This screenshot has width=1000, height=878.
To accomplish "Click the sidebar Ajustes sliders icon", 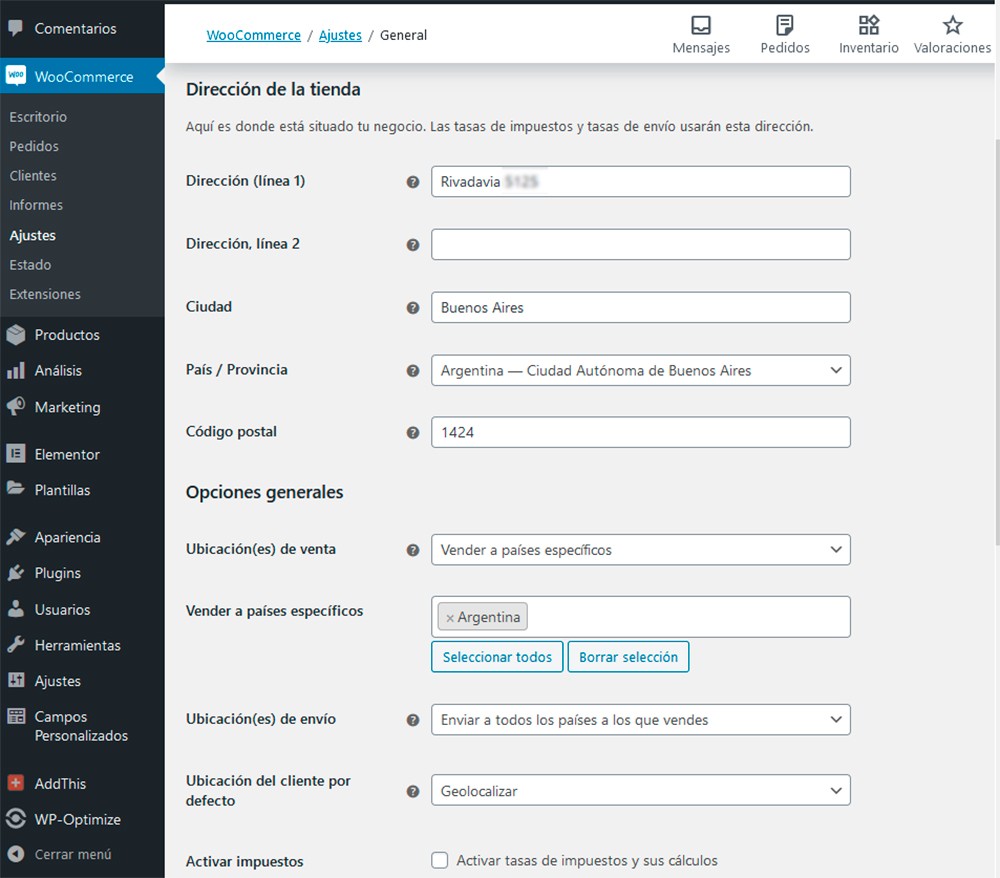I will pyautogui.click(x=16, y=680).
